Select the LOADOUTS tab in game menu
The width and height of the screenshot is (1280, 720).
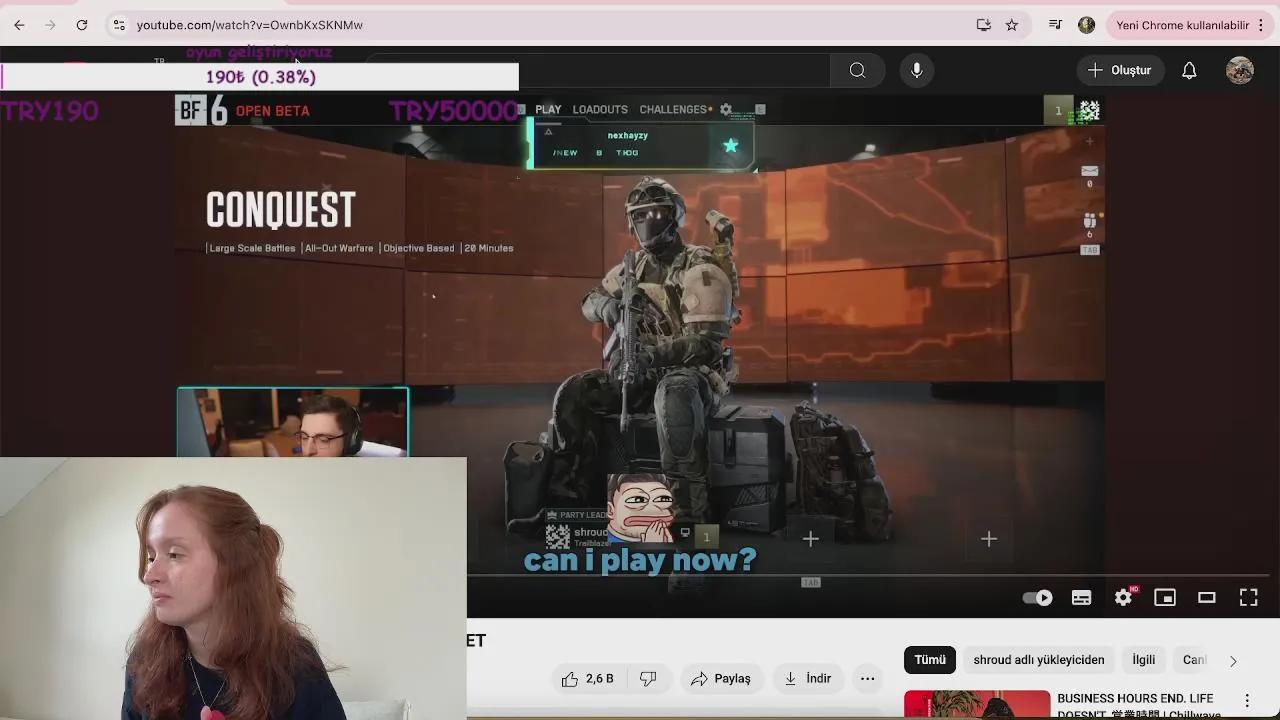pyautogui.click(x=600, y=110)
